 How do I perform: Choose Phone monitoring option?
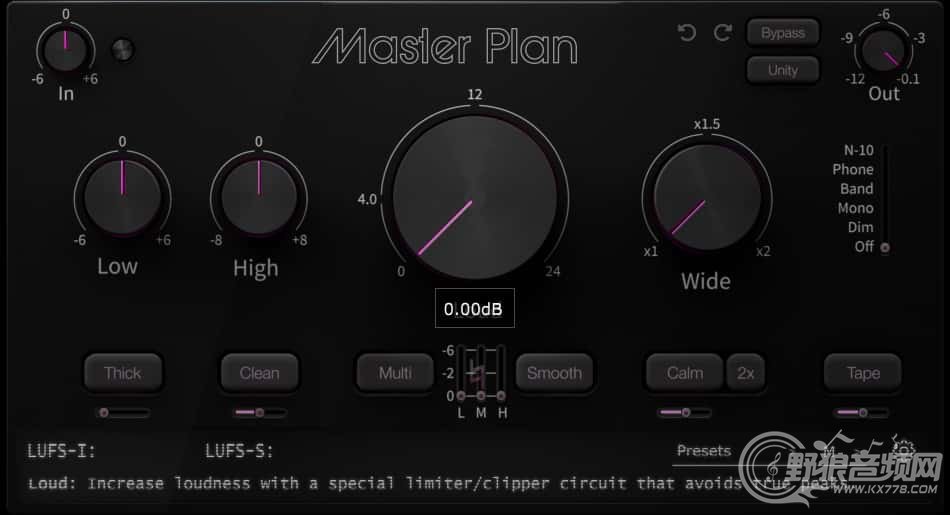[x=852, y=169]
